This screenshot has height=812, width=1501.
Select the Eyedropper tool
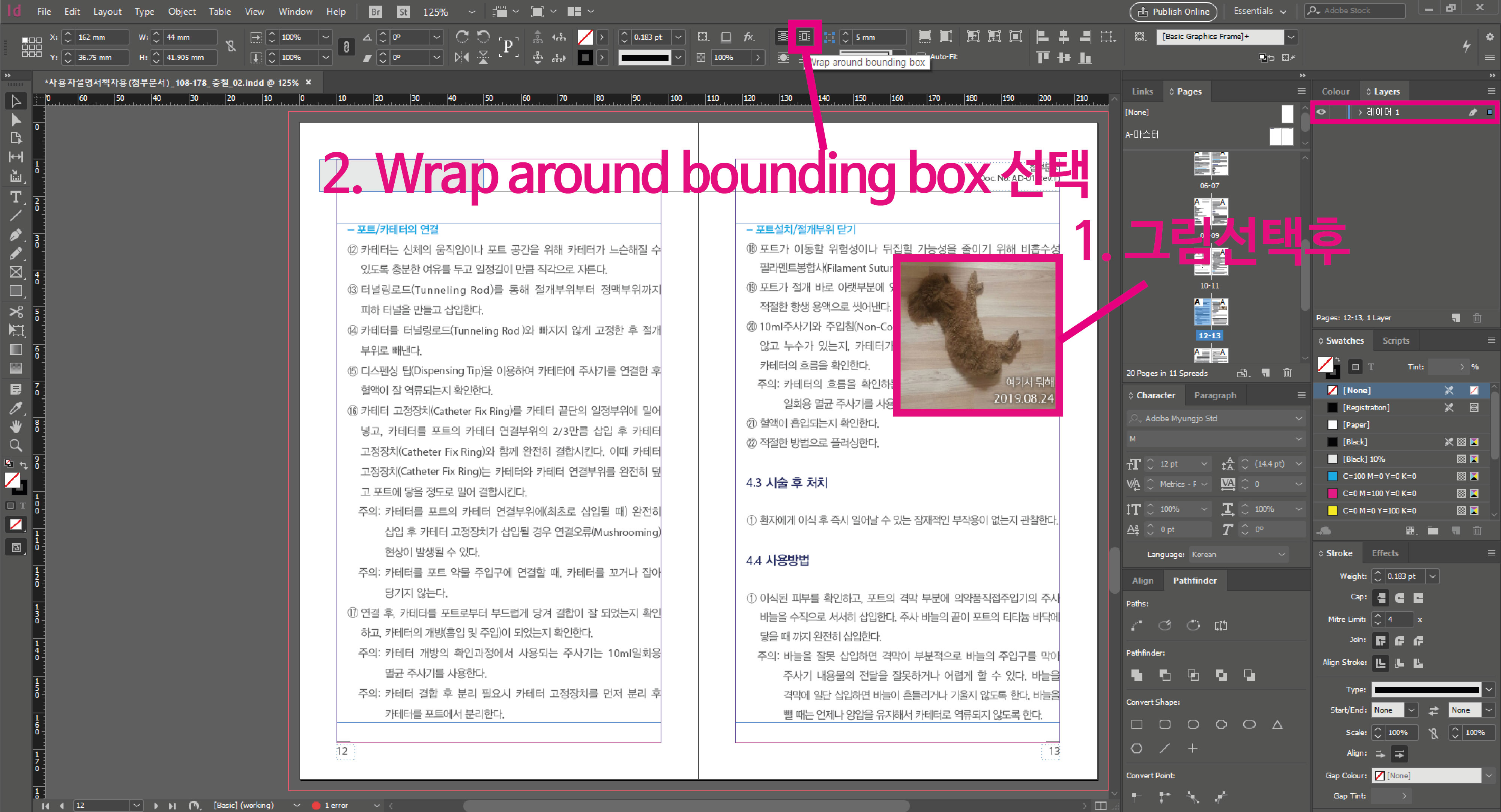pyautogui.click(x=16, y=408)
